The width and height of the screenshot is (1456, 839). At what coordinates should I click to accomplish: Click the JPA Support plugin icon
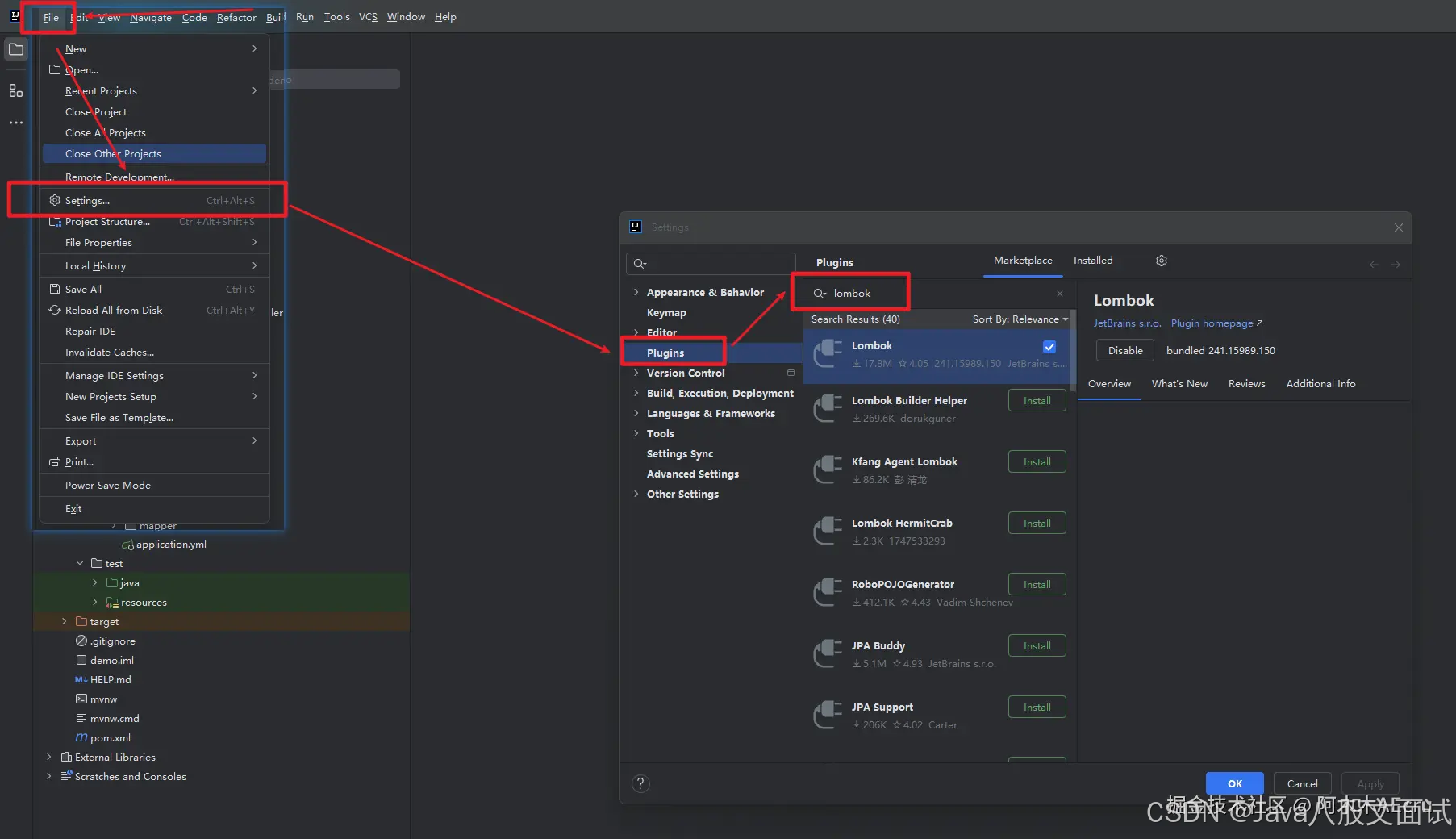pyautogui.click(x=828, y=715)
